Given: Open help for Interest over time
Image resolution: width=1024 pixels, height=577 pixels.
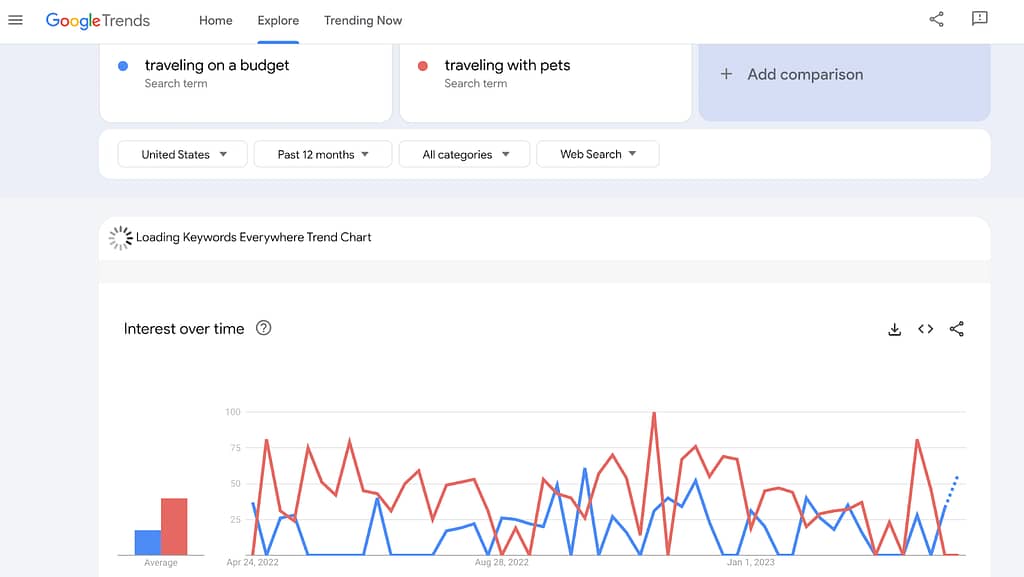Looking at the screenshot, I should click(263, 328).
